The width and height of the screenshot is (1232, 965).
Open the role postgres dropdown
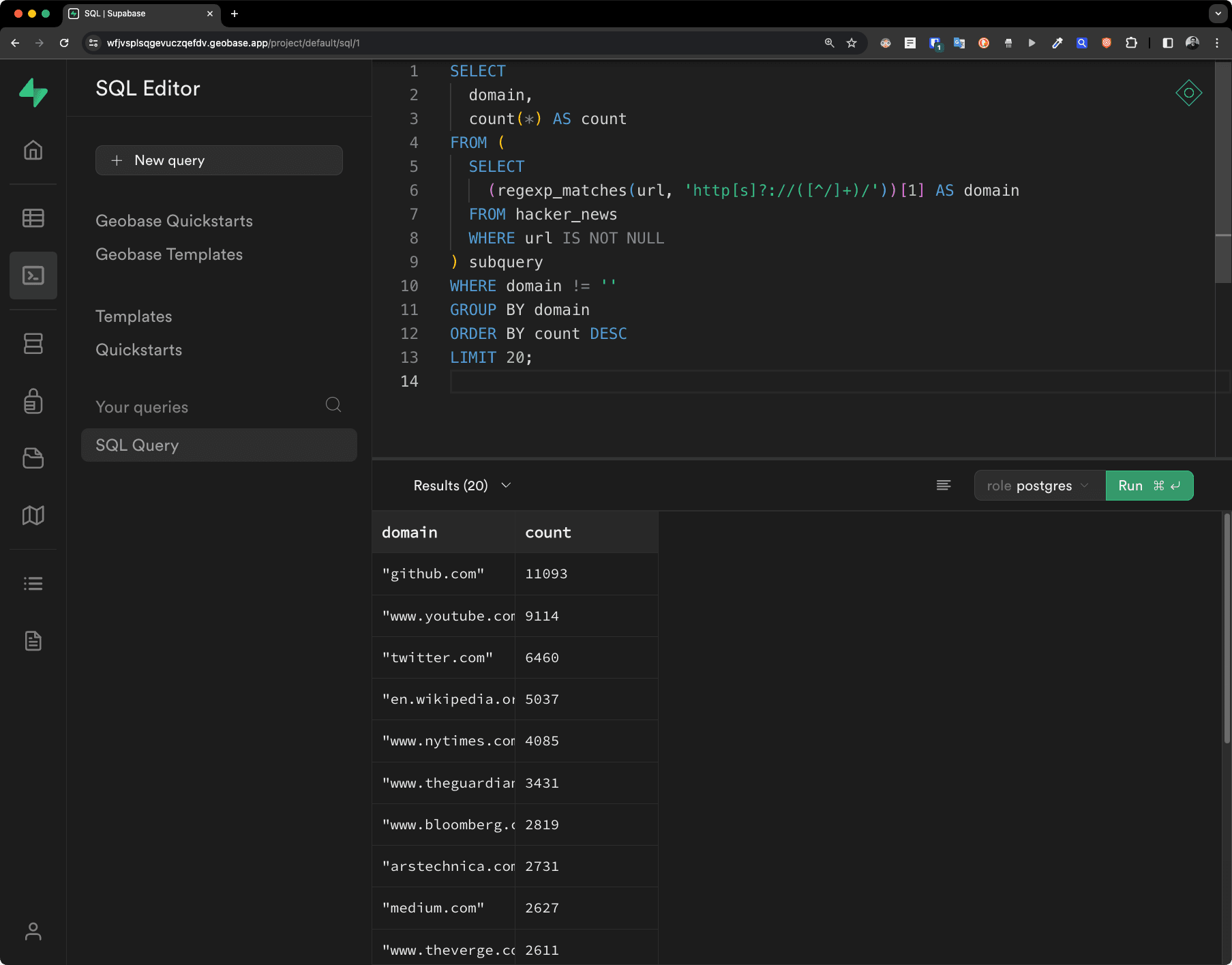pyautogui.click(x=1040, y=486)
